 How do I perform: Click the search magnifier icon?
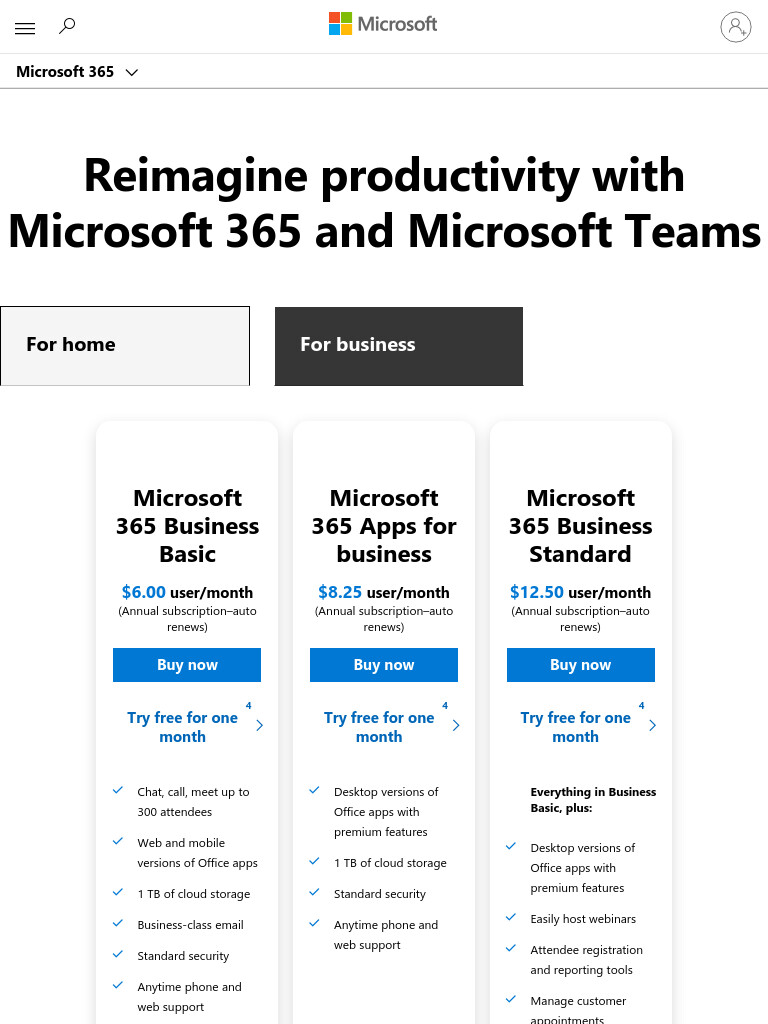(67, 26)
